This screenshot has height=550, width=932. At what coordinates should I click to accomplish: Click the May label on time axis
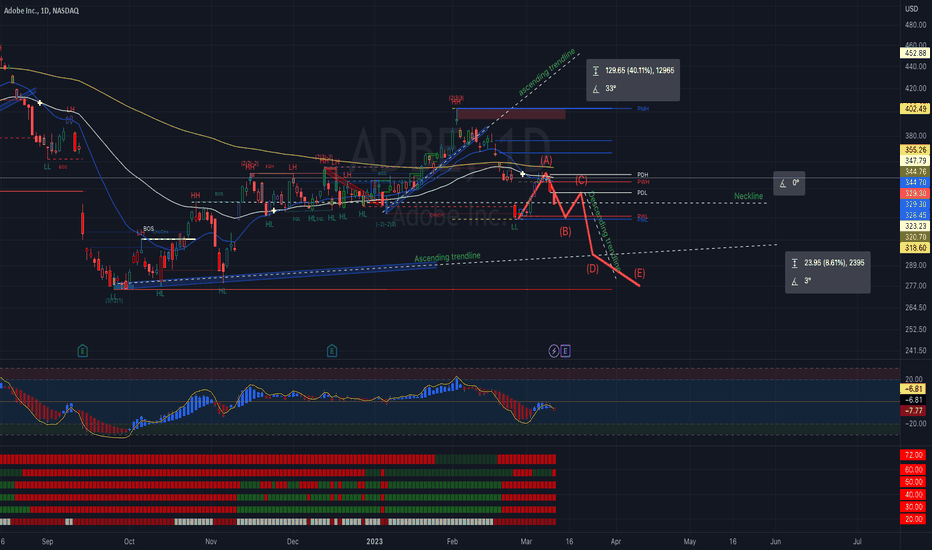click(x=689, y=542)
